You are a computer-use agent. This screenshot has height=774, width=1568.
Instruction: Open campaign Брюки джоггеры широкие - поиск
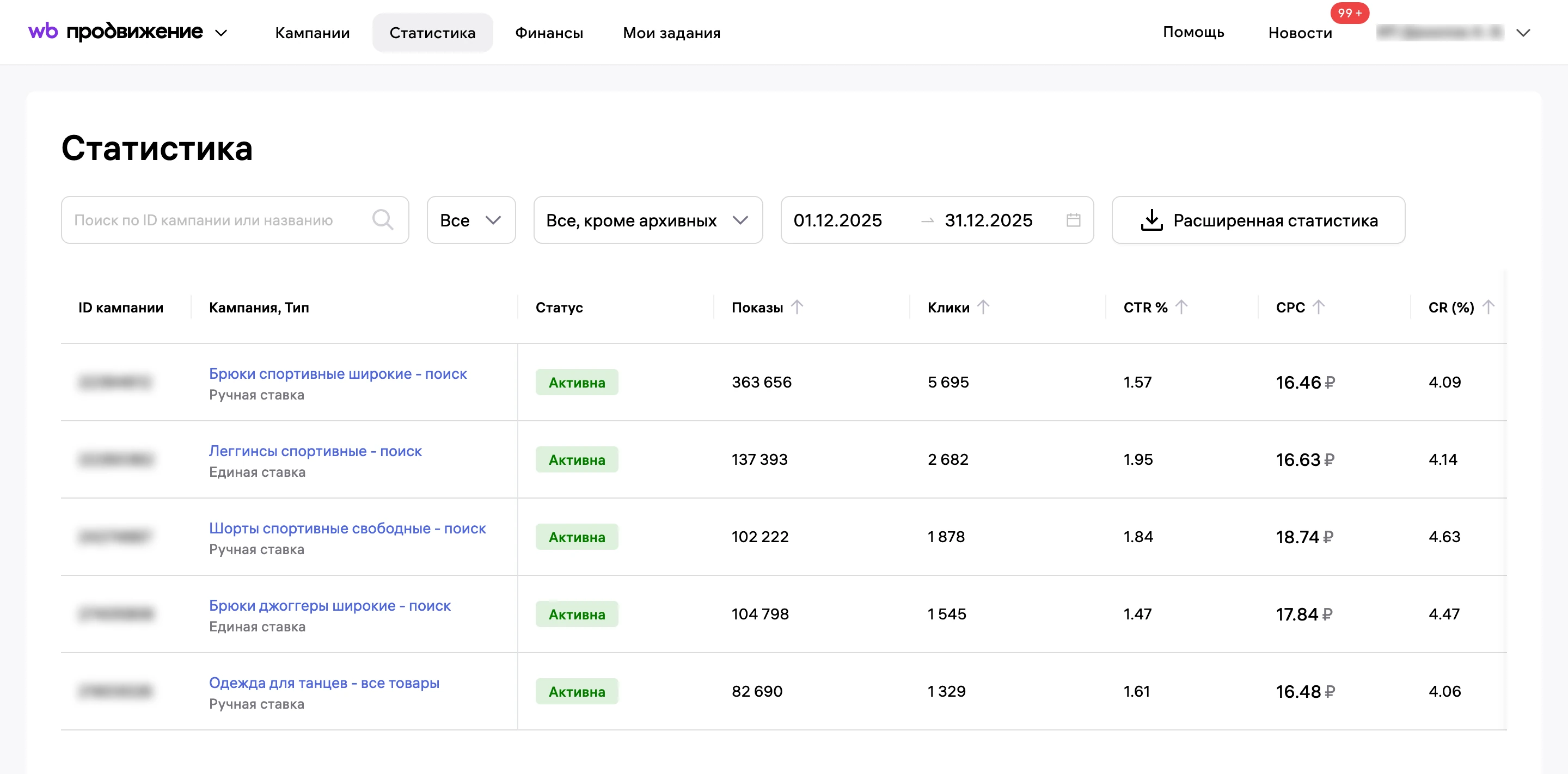point(329,605)
